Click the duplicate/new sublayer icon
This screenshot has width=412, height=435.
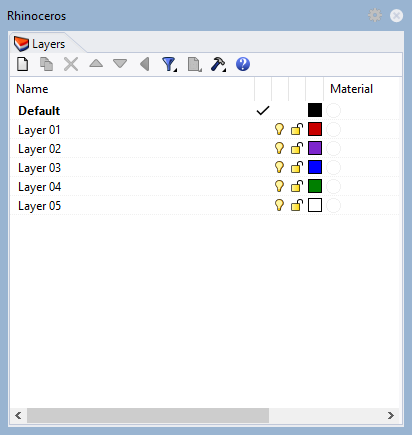(x=46, y=64)
